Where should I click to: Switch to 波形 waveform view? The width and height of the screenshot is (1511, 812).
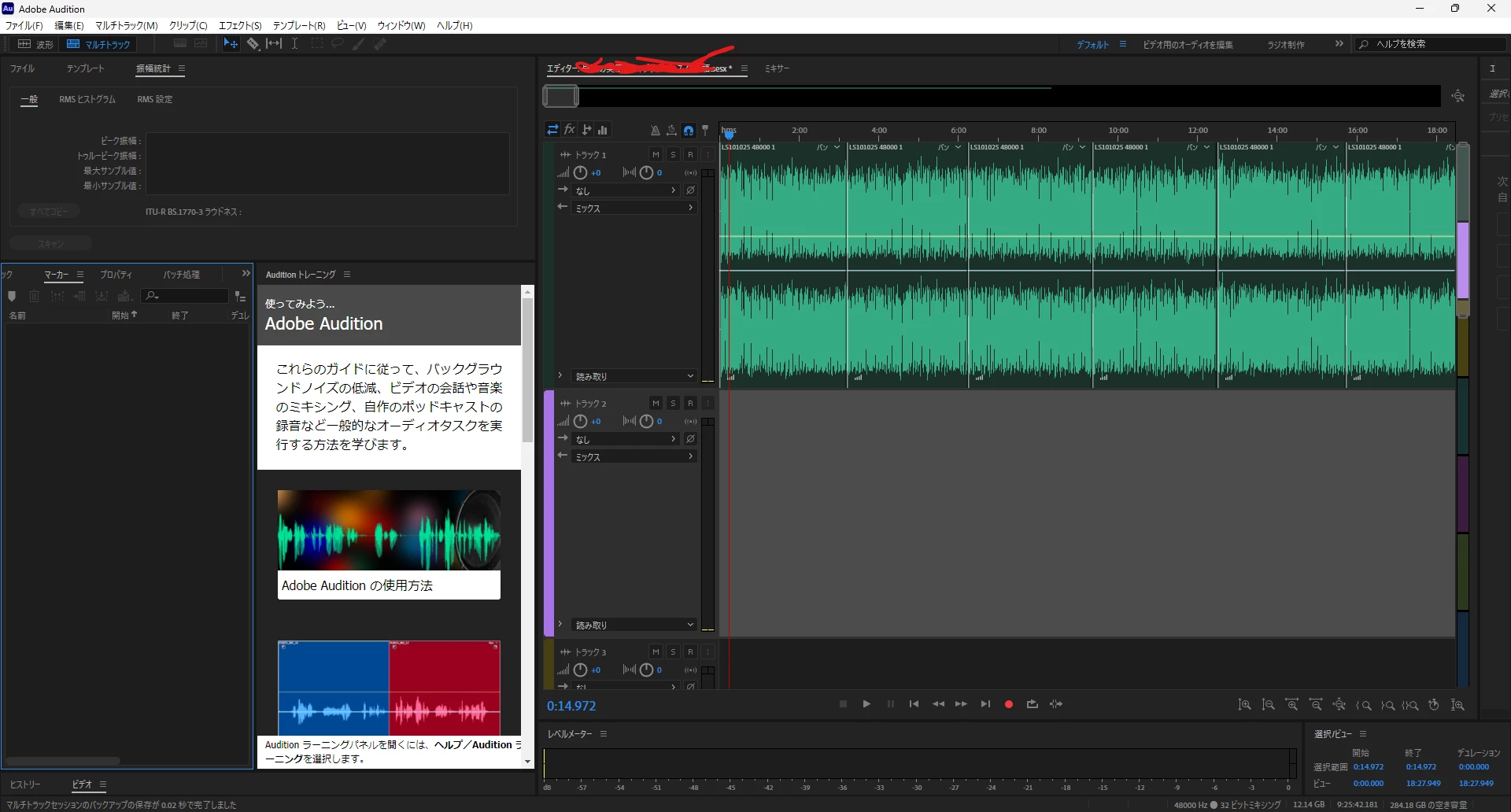36,44
